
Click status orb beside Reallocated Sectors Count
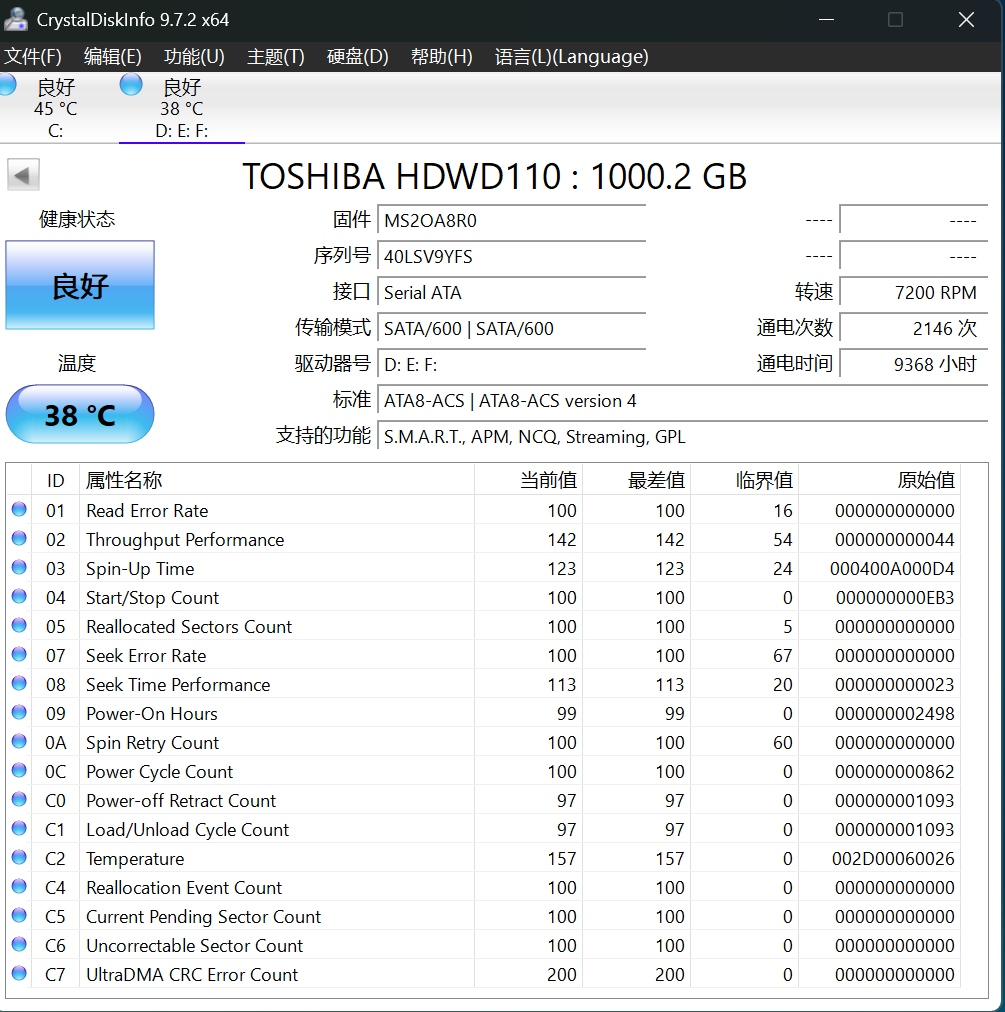click(19, 626)
